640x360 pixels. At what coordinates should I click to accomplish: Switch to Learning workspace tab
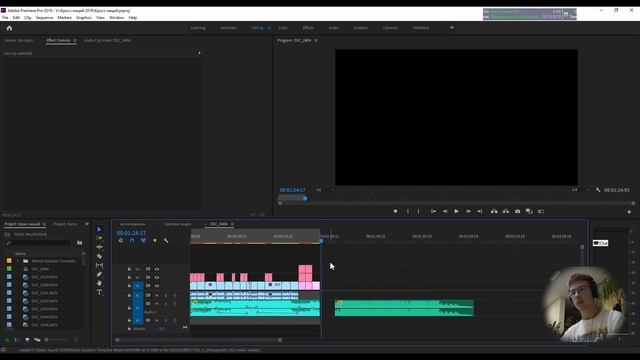[198, 28]
